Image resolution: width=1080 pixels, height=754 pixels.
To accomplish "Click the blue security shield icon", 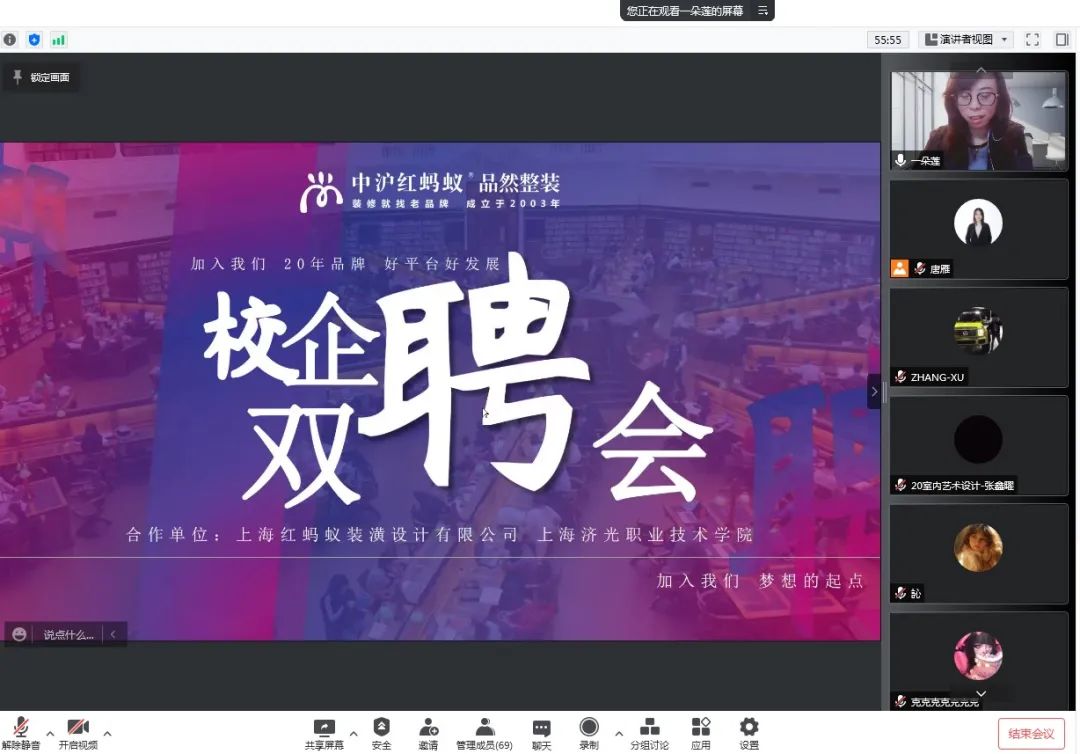I will (x=34, y=40).
